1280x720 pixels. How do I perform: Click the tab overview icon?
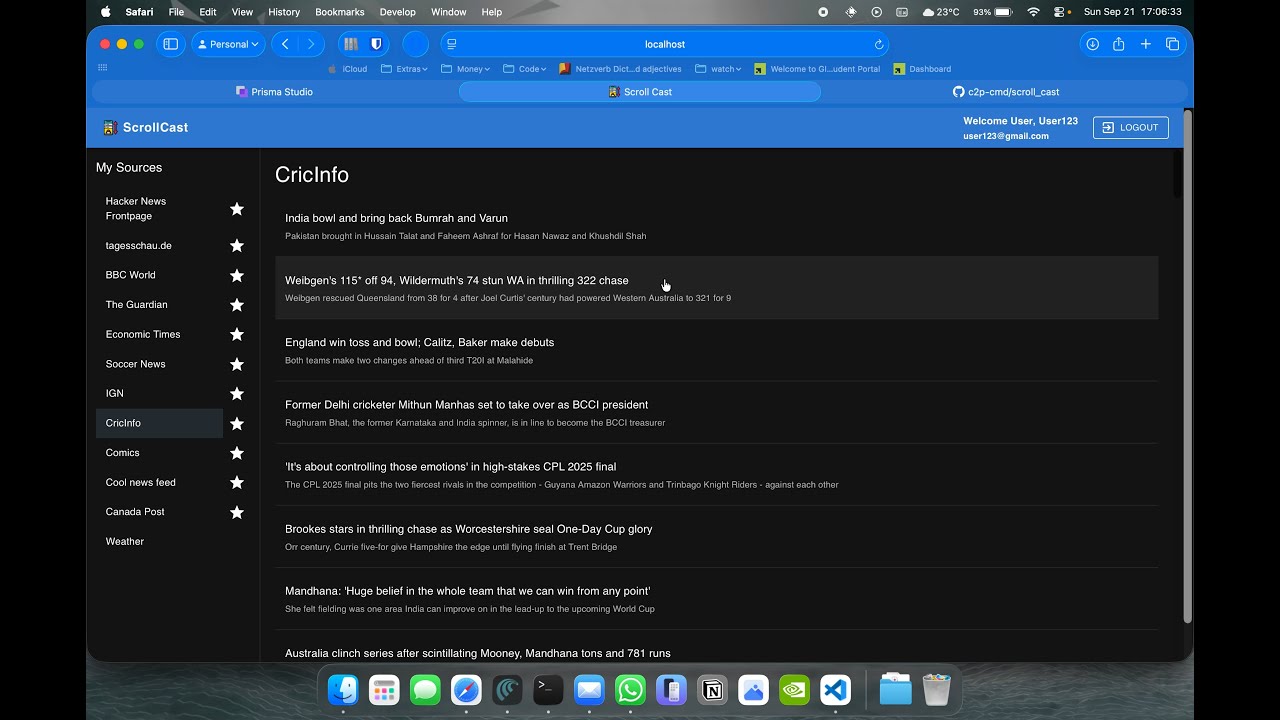1171,44
